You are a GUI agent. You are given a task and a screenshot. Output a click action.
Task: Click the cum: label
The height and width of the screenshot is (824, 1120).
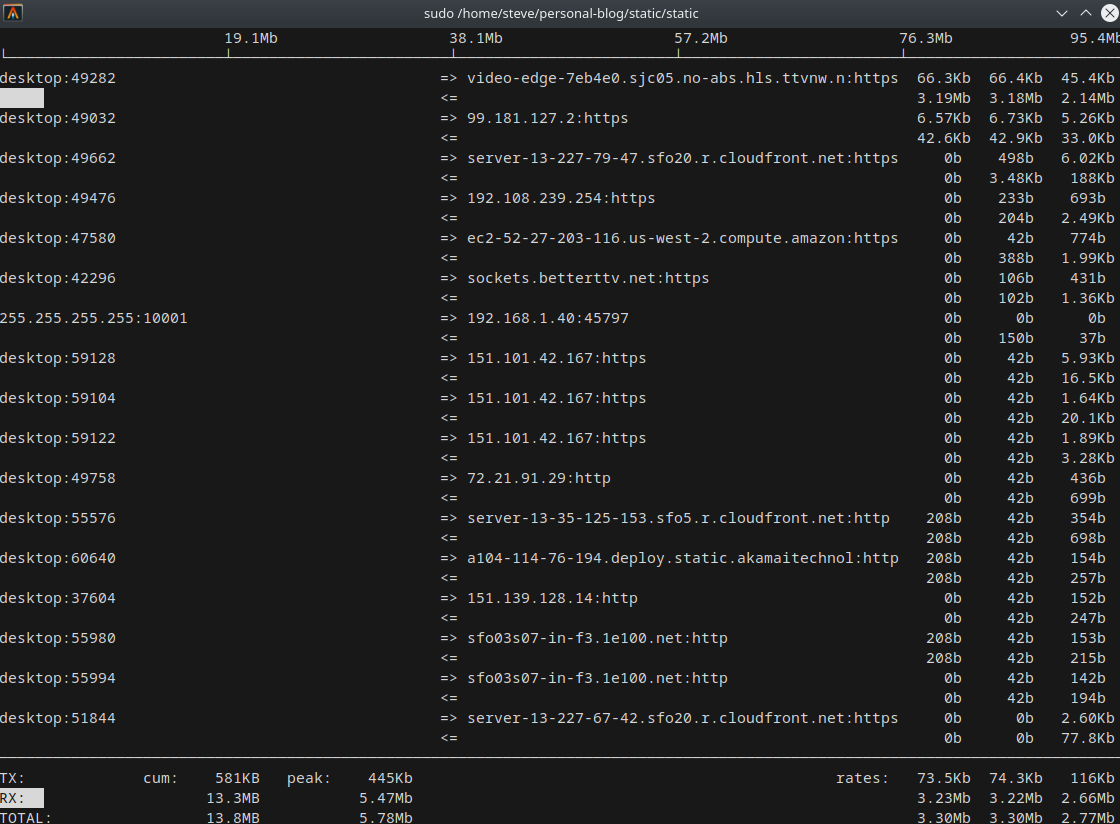coord(161,778)
